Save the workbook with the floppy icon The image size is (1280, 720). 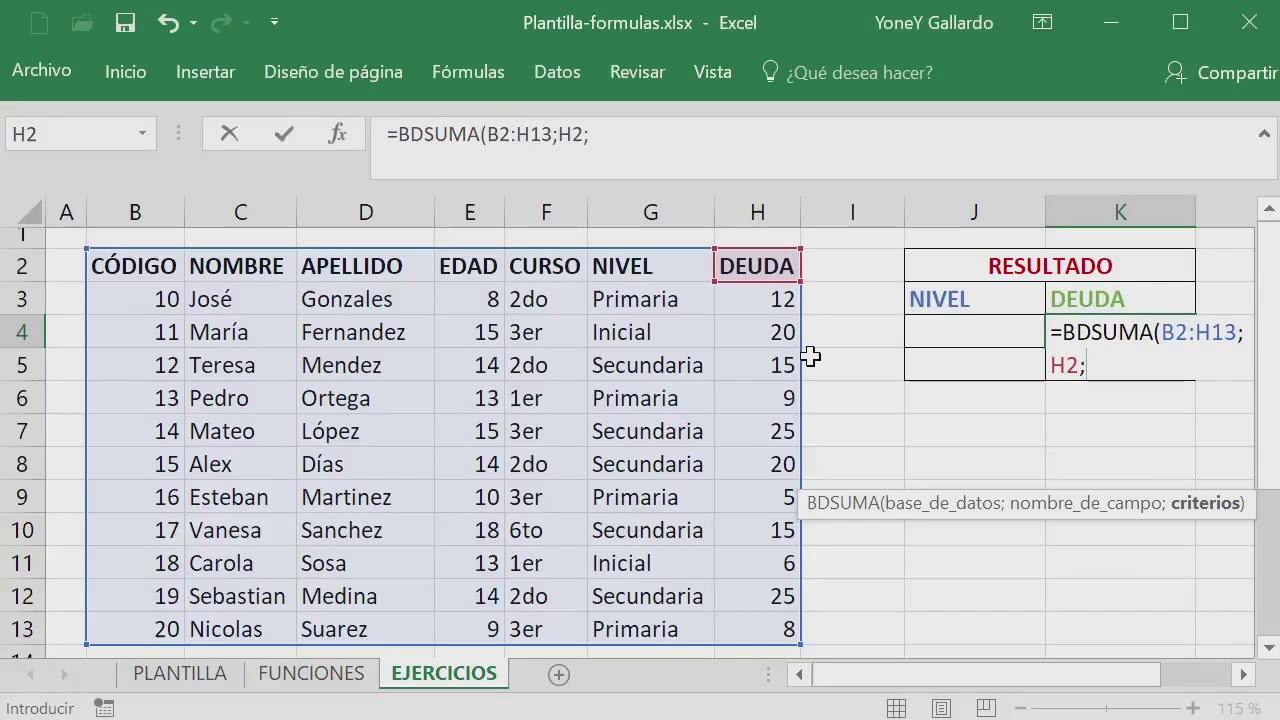click(x=125, y=22)
